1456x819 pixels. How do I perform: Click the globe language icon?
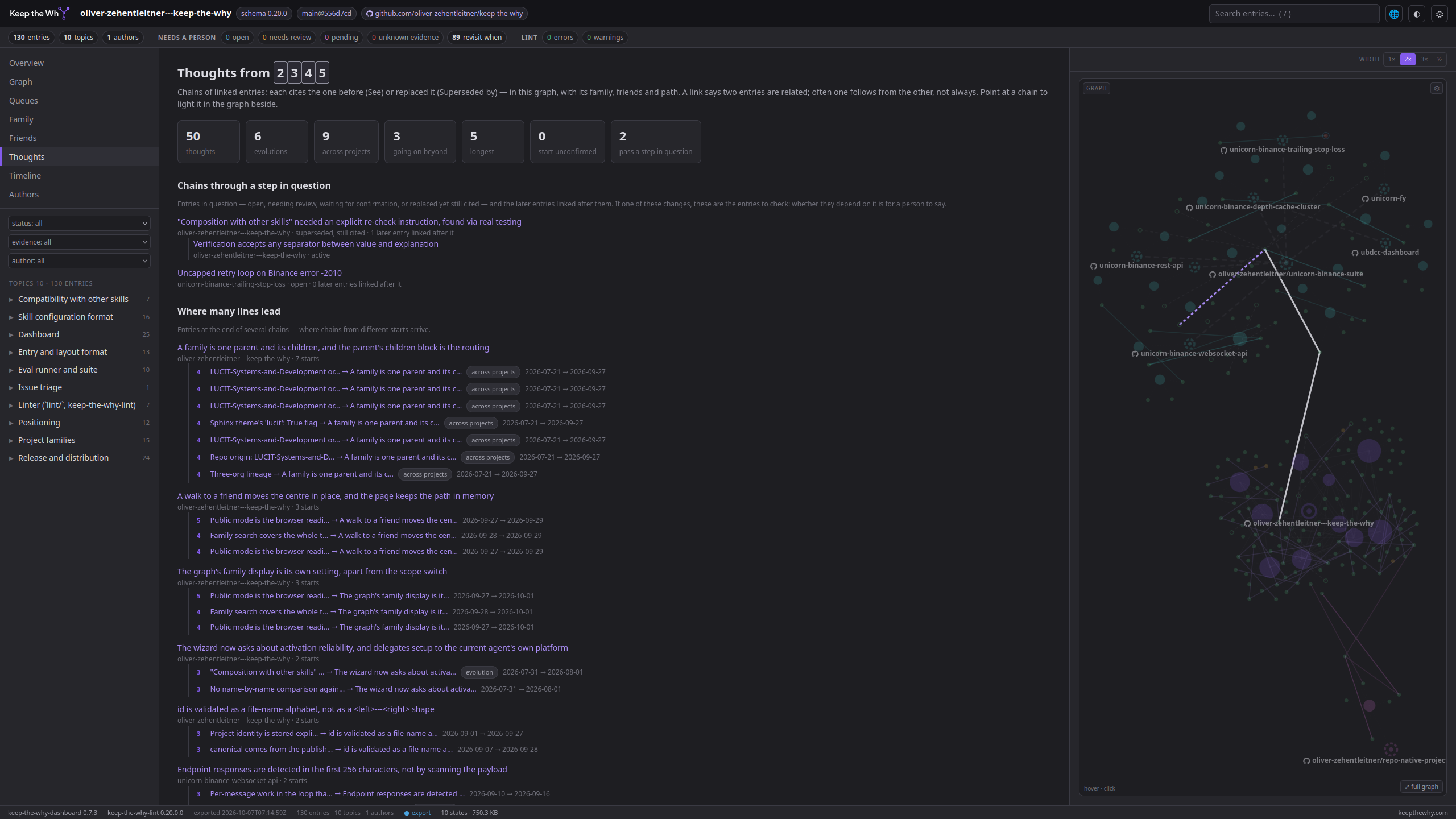pyautogui.click(x=1394, y=14)
